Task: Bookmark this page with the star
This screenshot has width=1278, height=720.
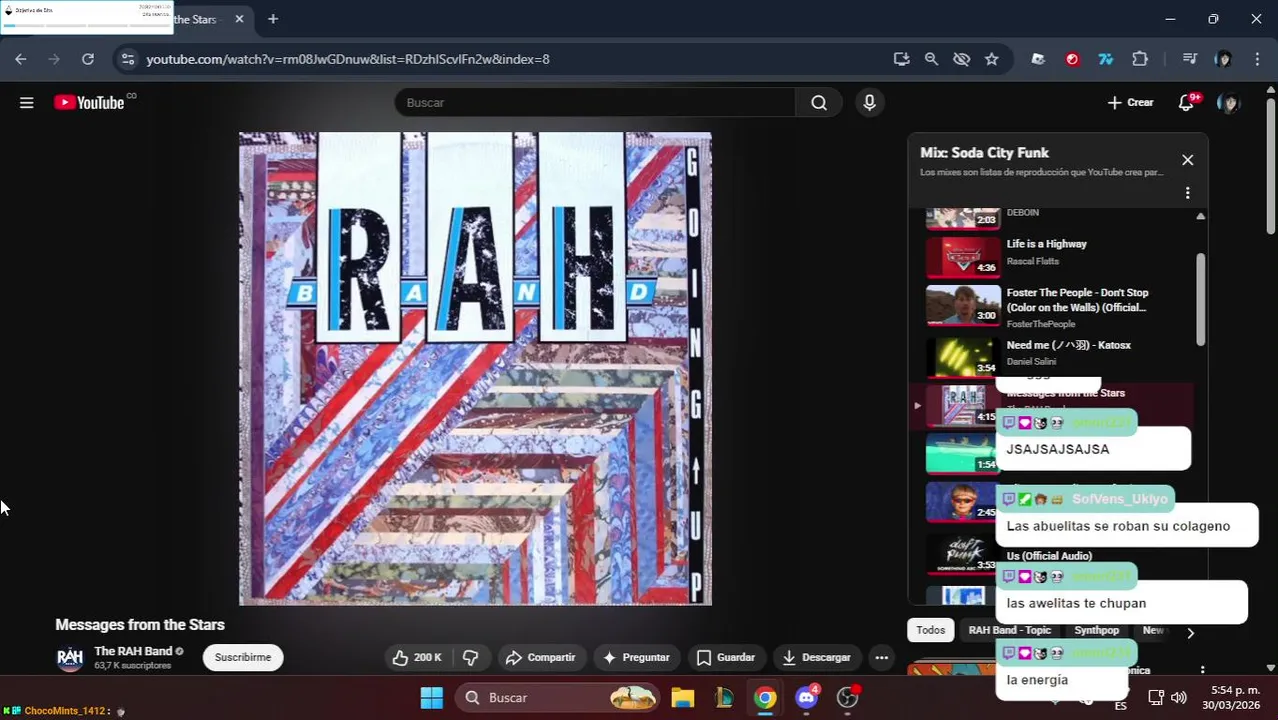Action: pyautogui.click(x=991, y=59)
